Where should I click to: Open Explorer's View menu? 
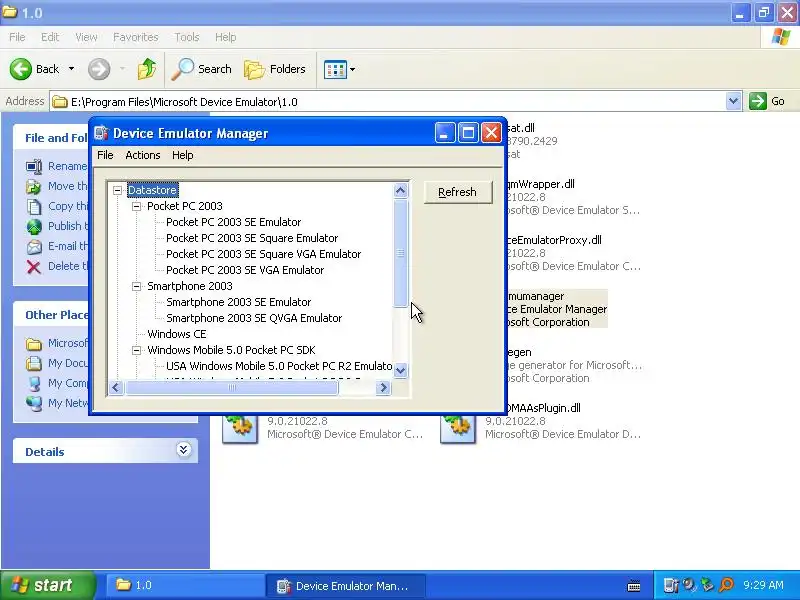[86, 37]
